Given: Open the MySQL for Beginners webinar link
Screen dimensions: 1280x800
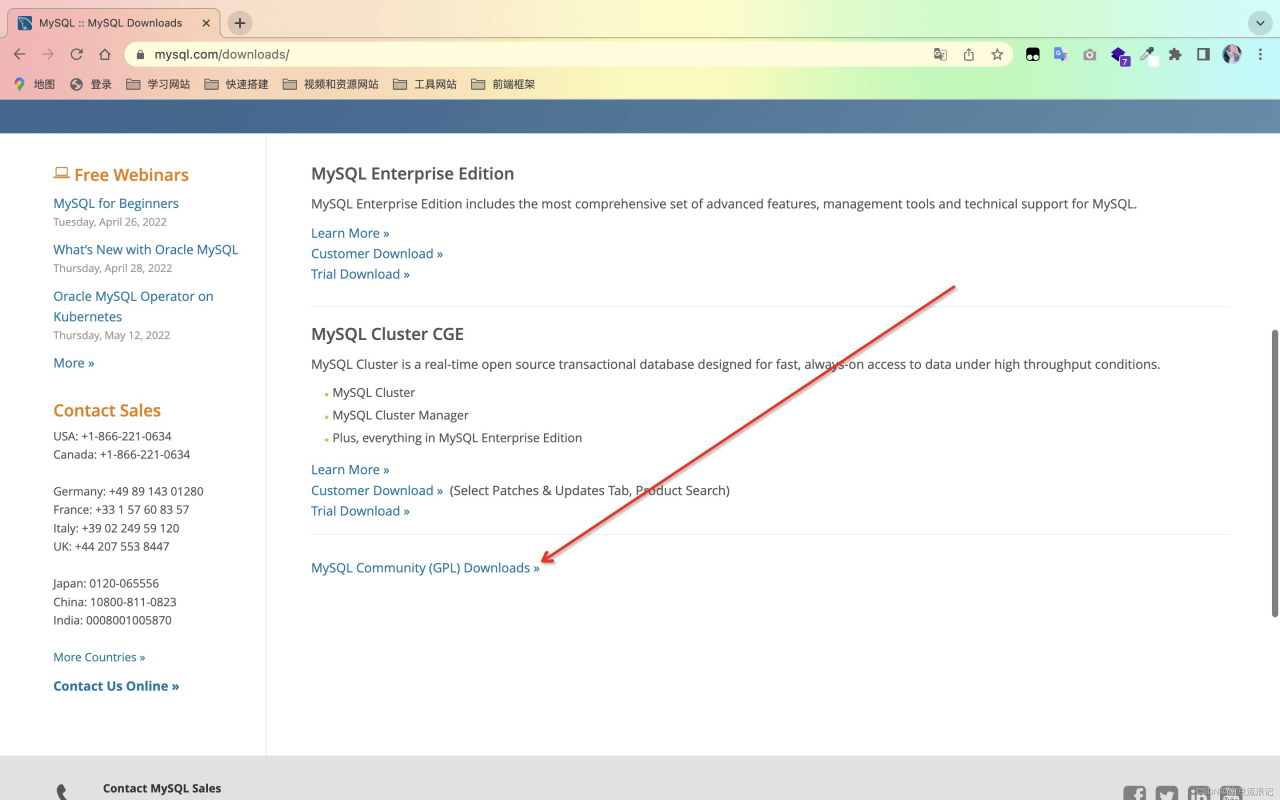Looking at the screenshot, I should (116, 203).
